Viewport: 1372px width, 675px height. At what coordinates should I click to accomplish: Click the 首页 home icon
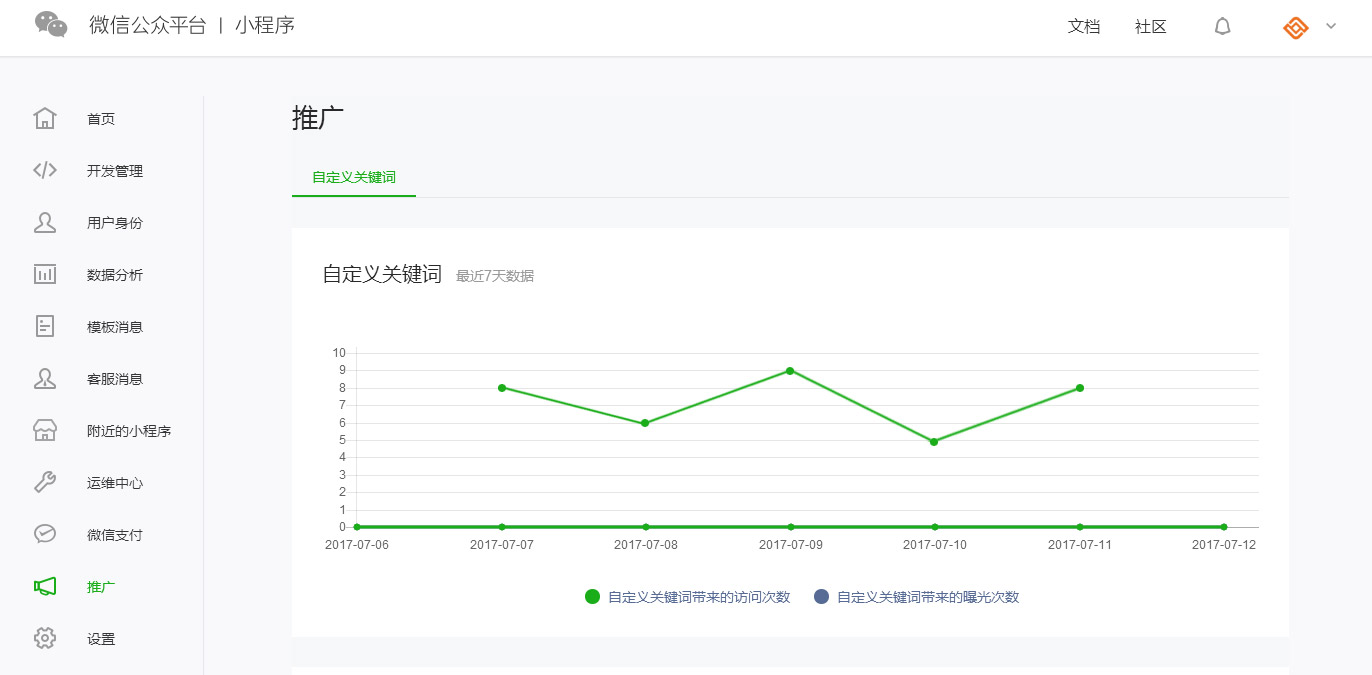45,119
